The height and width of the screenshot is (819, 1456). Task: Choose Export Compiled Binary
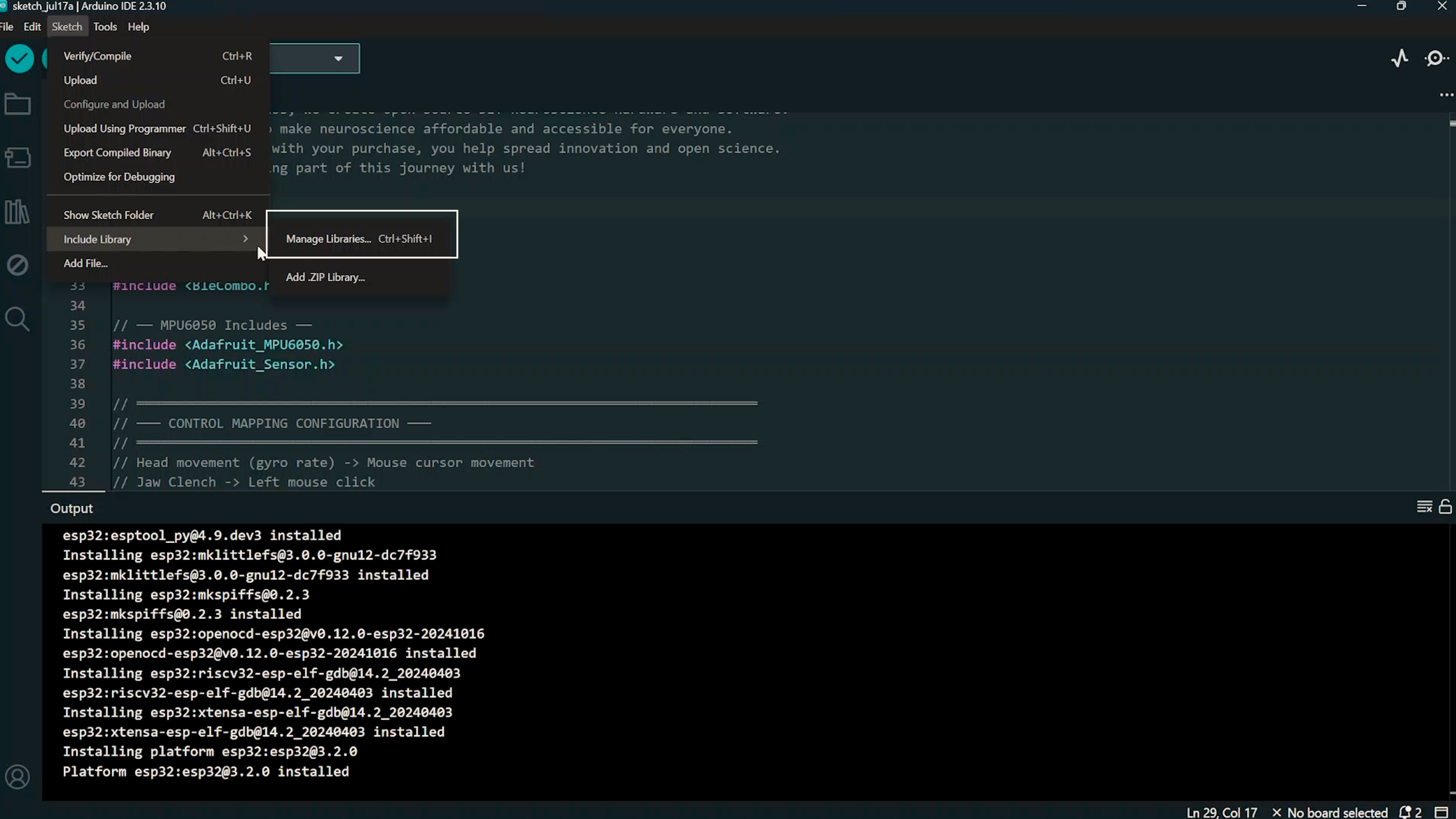[158, 153]
